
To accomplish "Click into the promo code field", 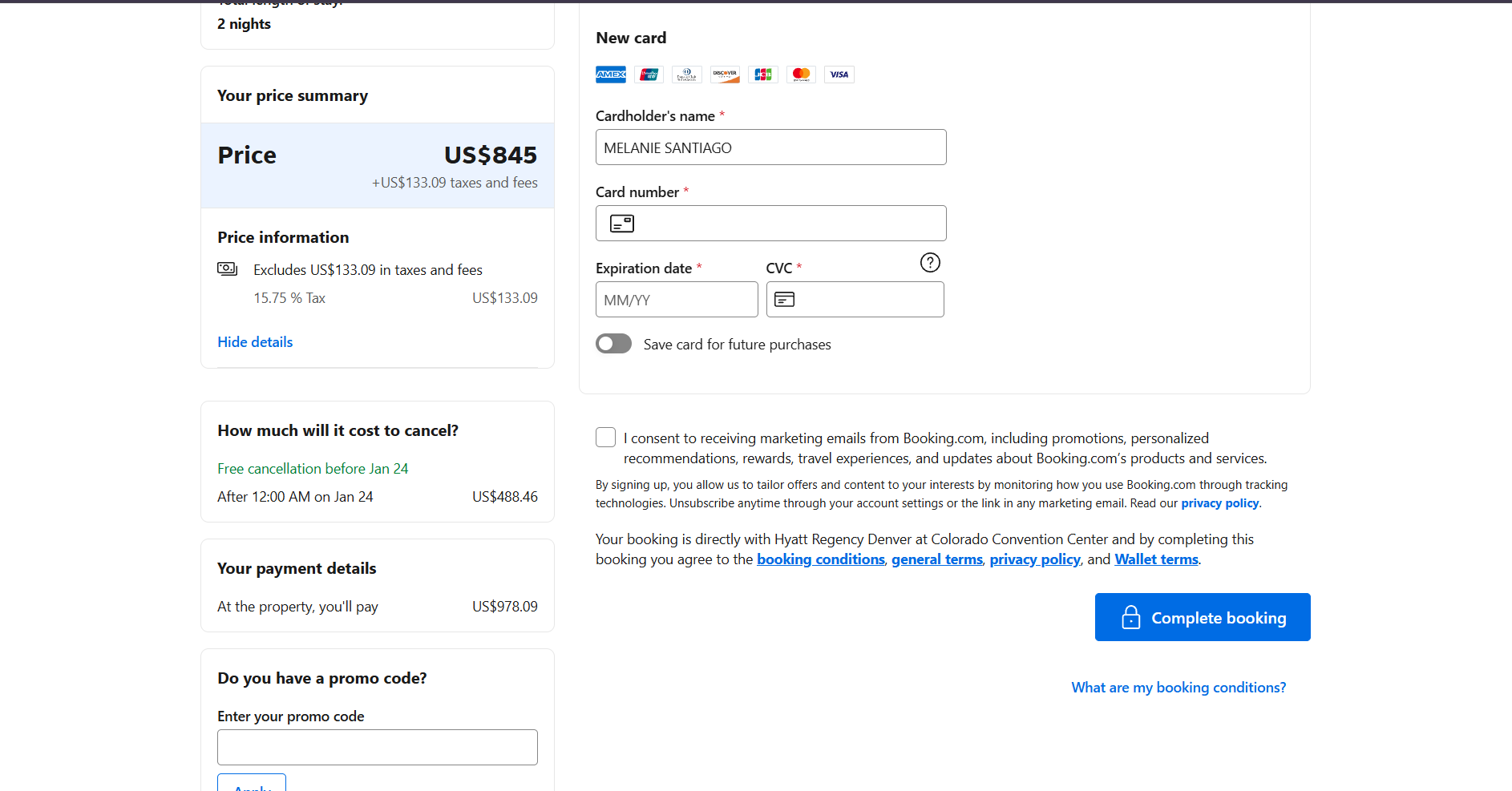I will point(378,747).
